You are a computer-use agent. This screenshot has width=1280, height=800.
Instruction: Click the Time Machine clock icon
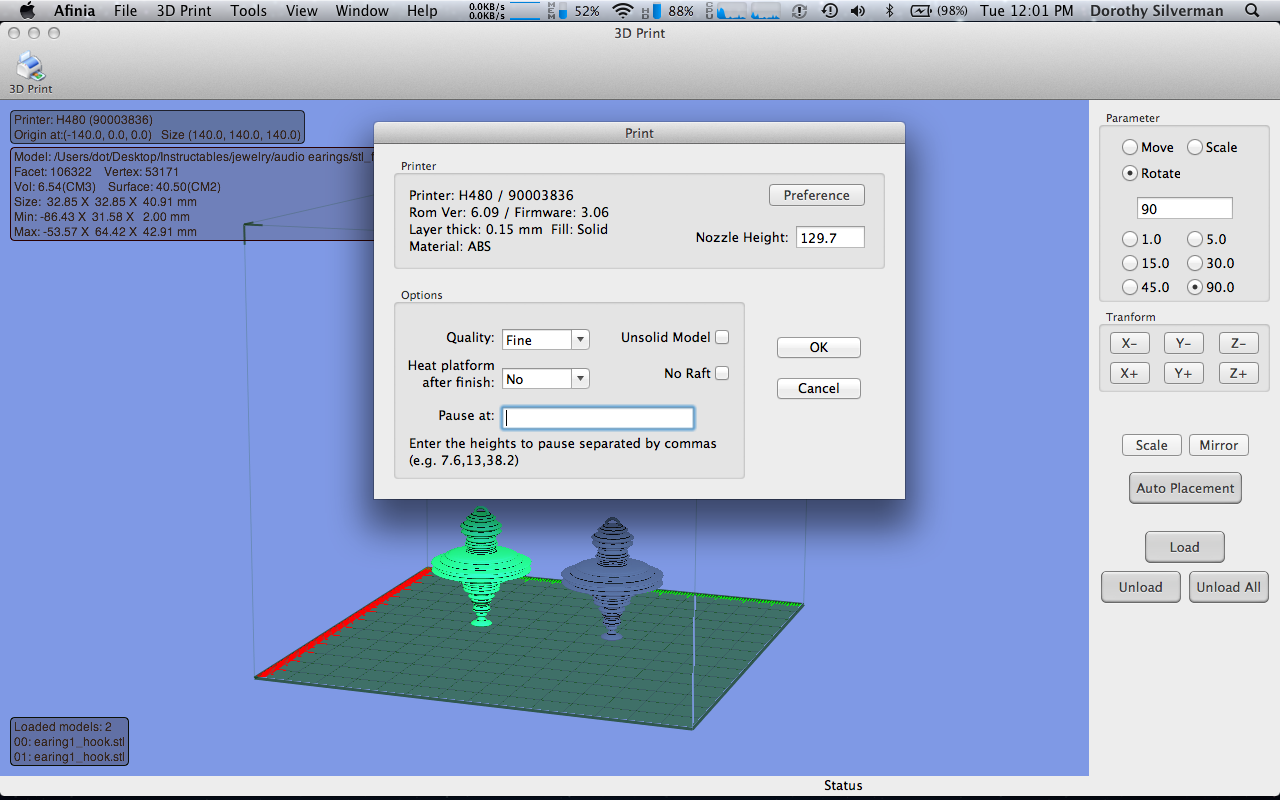(x=829, y=11)
